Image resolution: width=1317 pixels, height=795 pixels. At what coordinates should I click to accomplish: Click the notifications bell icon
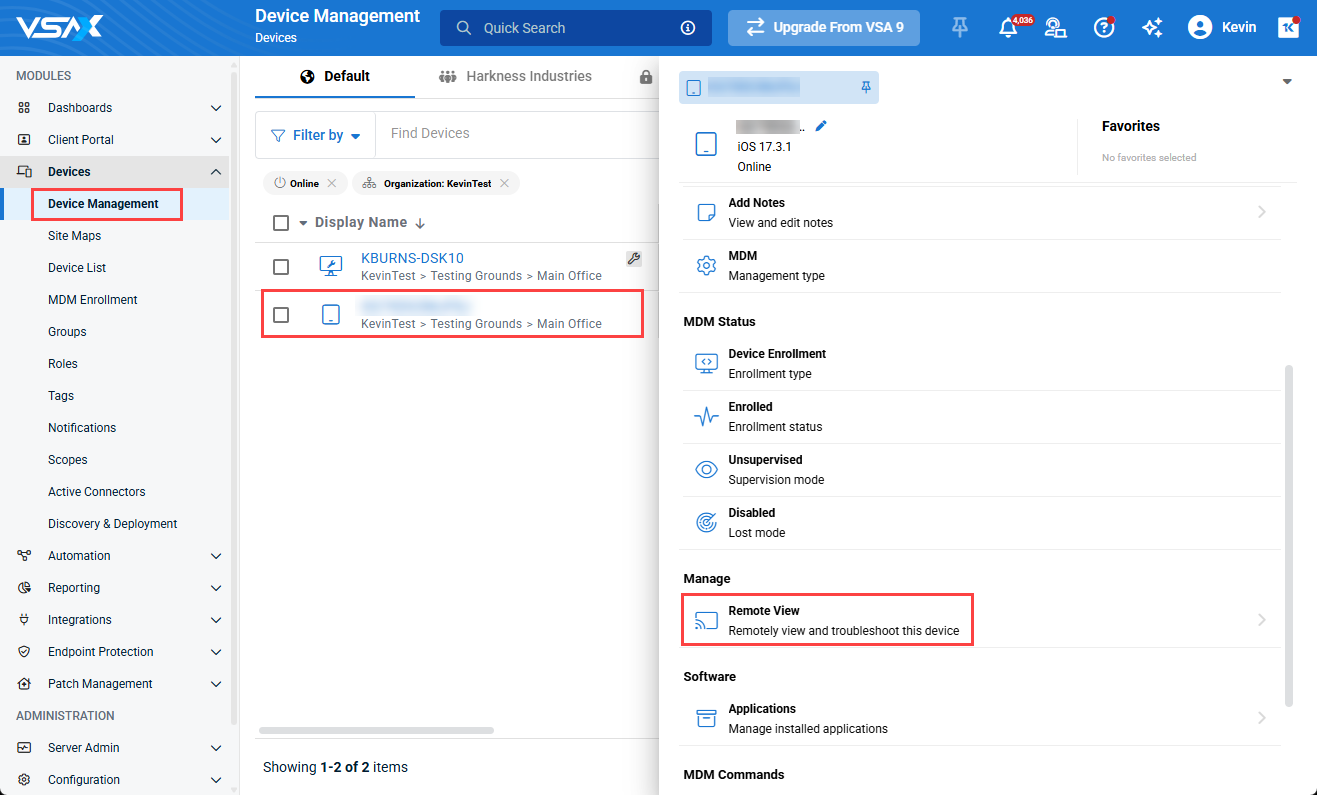1008,28
